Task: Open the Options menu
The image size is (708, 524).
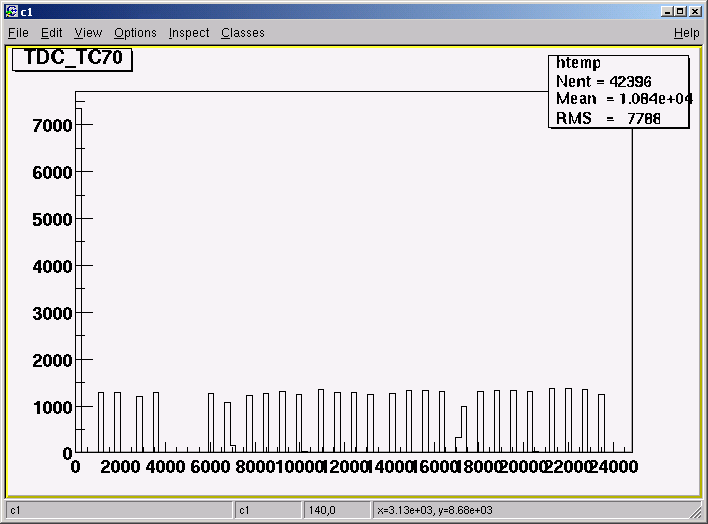Action: coord(135,33)
